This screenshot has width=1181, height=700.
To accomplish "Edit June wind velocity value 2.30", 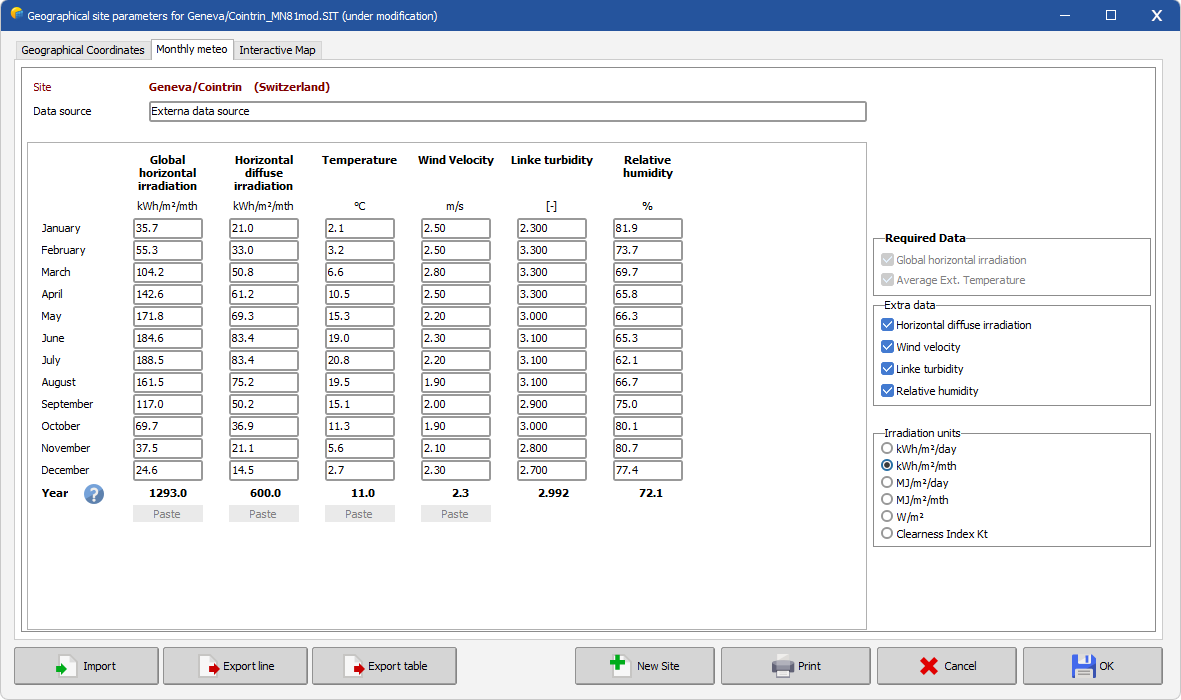I will click(455, 338).
